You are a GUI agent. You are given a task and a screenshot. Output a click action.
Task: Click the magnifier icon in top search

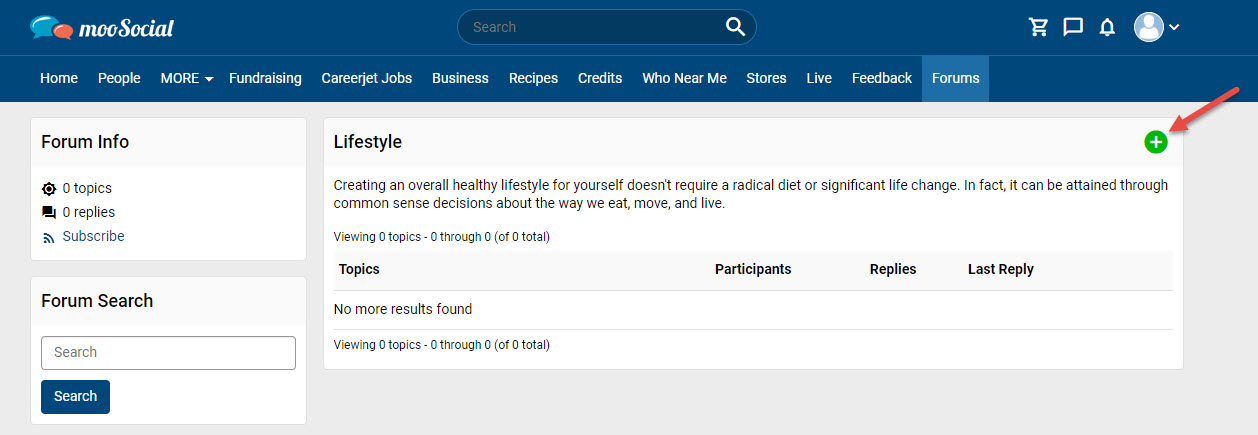point(736,27)
